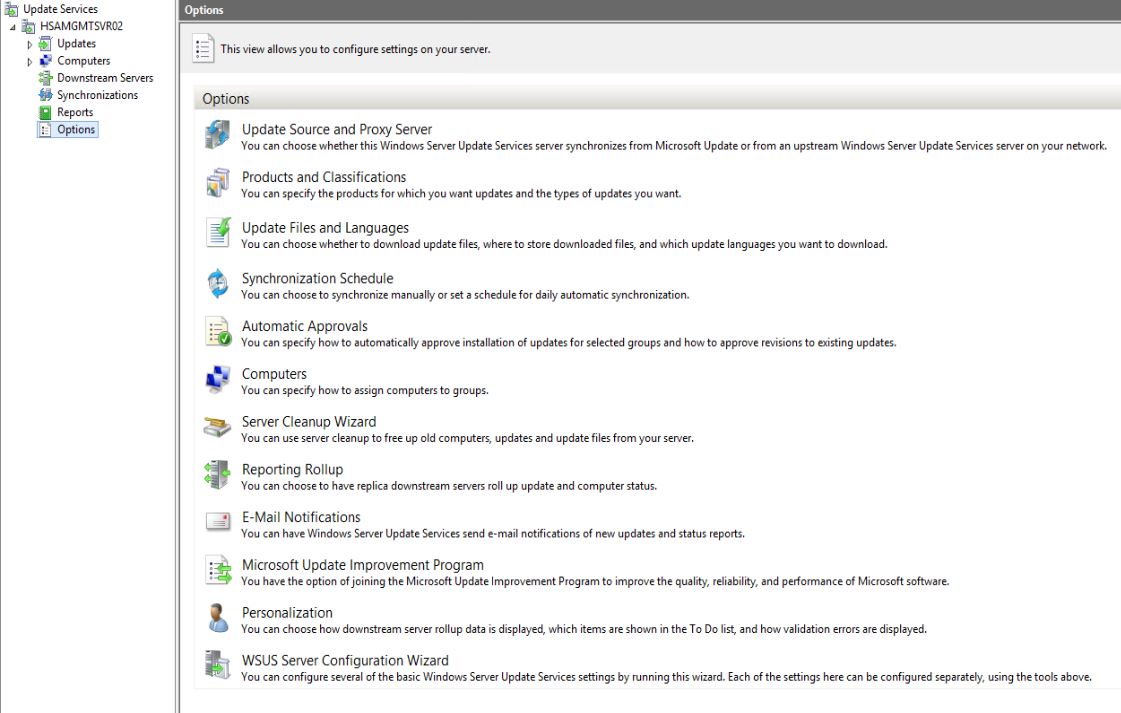Select Computers in the console tree

pos(84,61)
